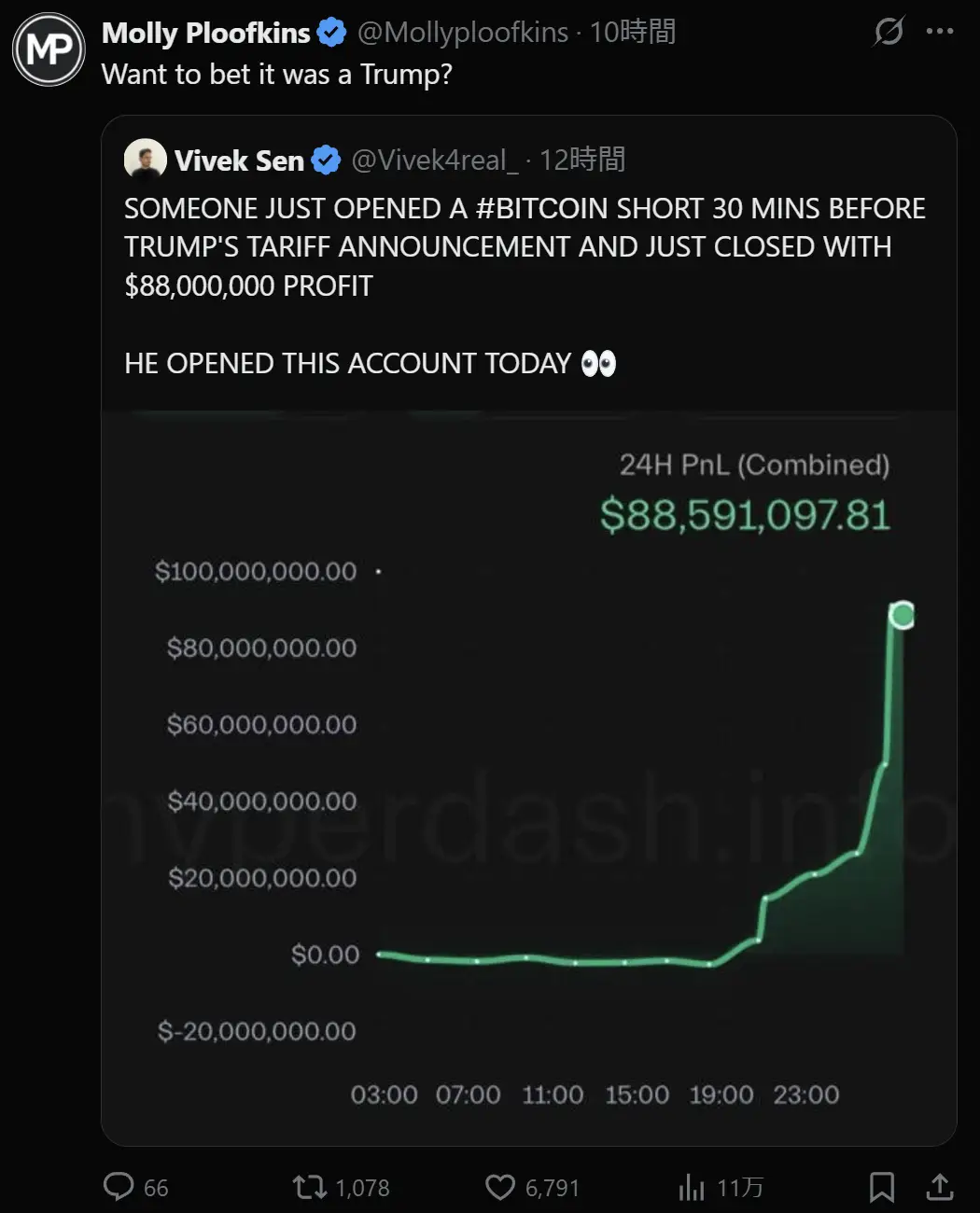Open the three-dot more options menu
The image size is (980, 1213).
pyautogui.click(x=939, y=32)
